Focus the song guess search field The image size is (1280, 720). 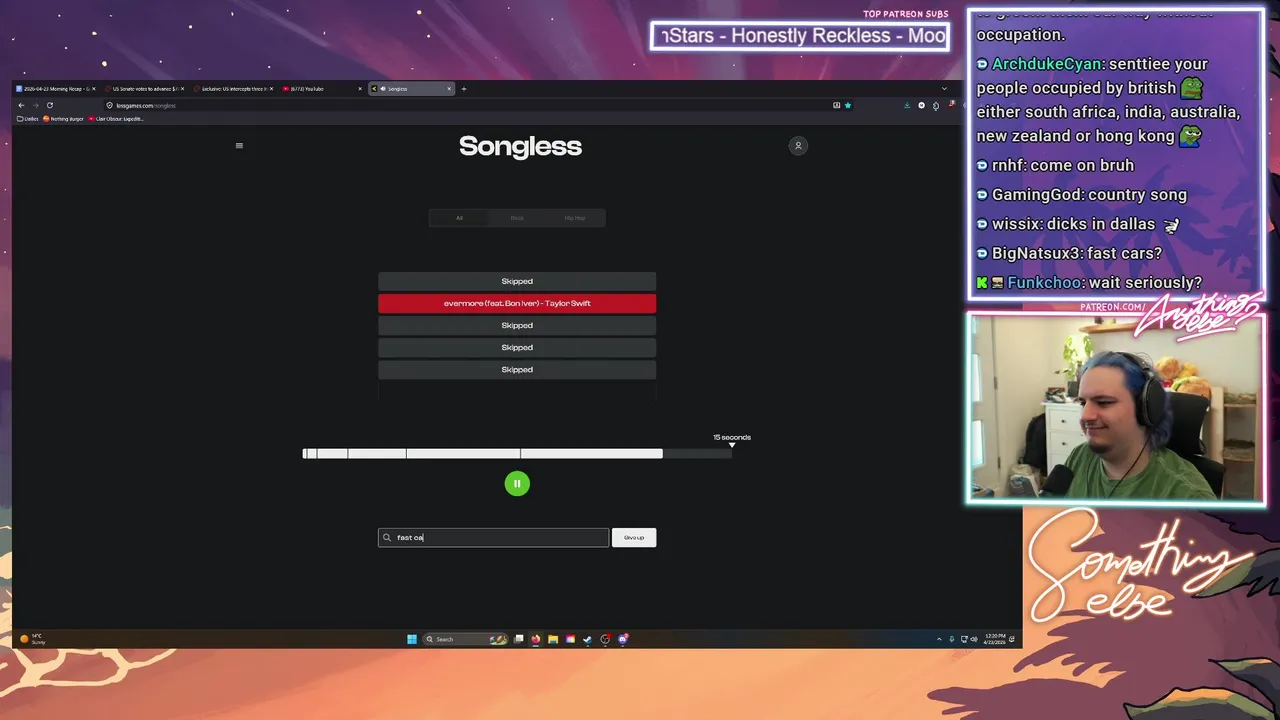493,538
